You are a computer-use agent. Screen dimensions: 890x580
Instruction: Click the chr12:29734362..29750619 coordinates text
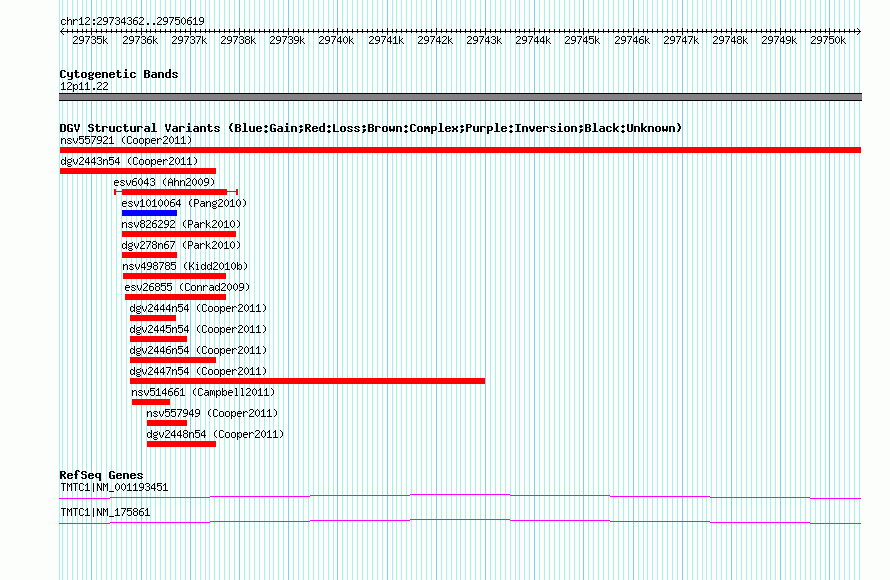[132, 21]
